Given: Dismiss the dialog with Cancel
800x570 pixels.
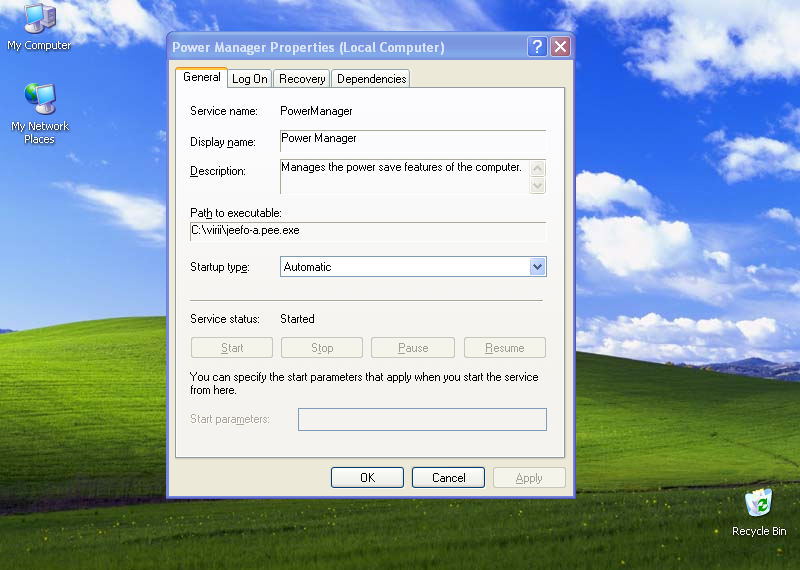Looking at the screenshot, I should click(x=448, y=478).
